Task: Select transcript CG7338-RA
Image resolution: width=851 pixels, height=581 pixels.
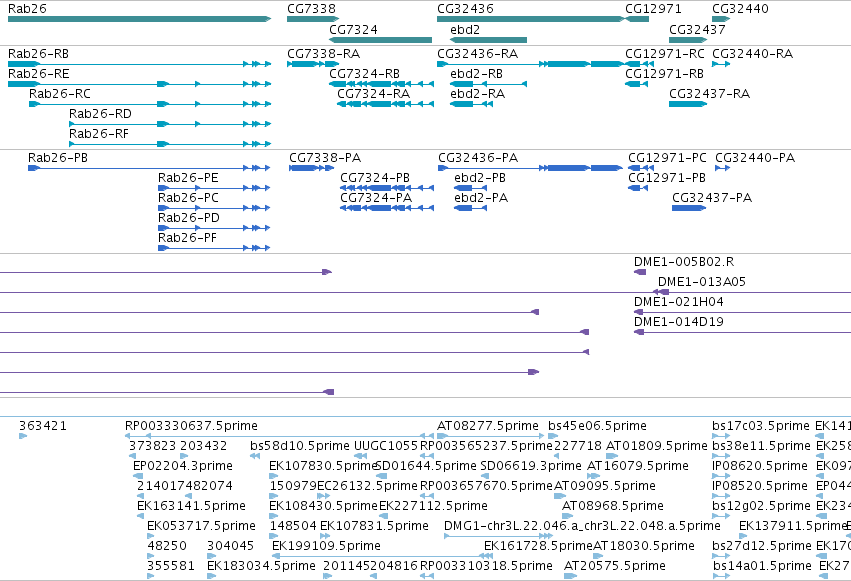Action: [x=313, y=64]
